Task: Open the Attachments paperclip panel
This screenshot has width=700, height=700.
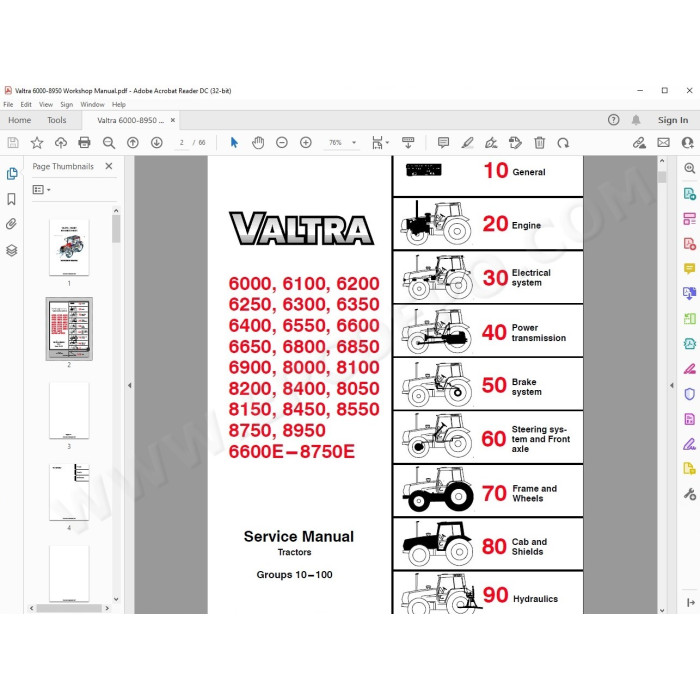Action: (12, 224)
